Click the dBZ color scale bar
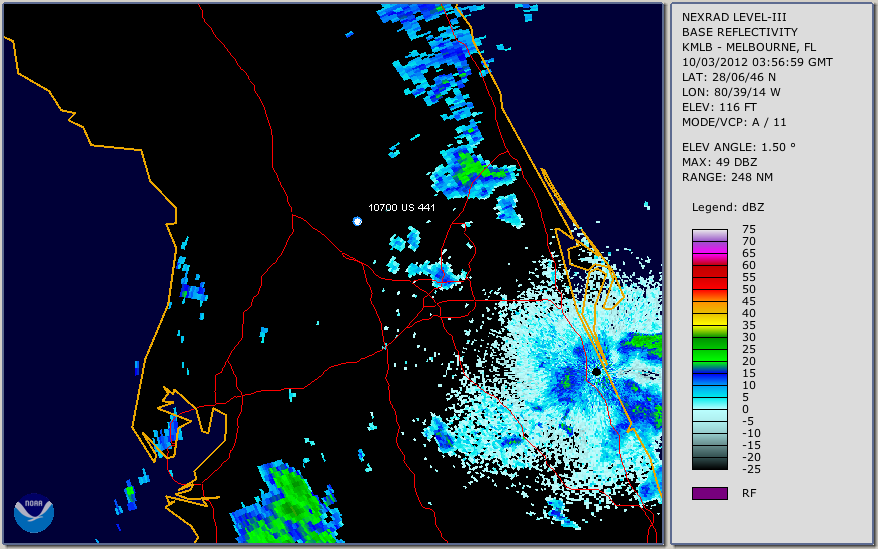Viewport: 878px width, 549px height. pos(709,349)
